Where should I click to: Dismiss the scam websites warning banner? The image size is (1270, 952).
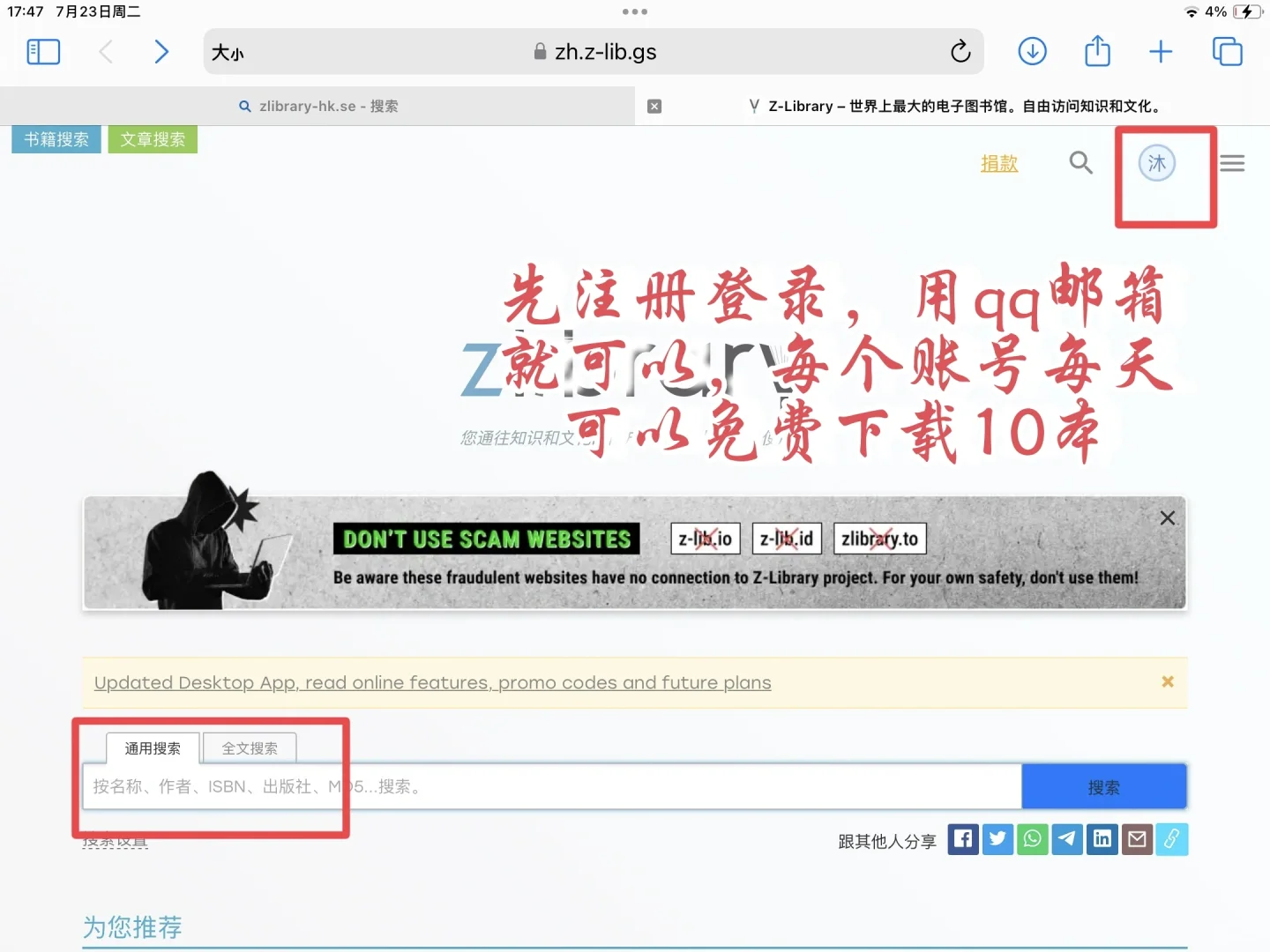tap(1168, 518)
